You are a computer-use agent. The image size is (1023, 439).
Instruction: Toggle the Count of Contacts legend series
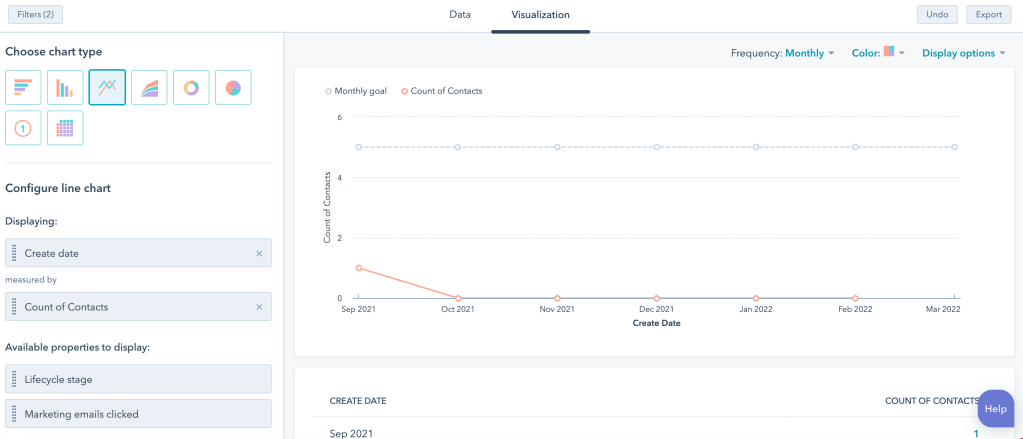pos(441,91)
